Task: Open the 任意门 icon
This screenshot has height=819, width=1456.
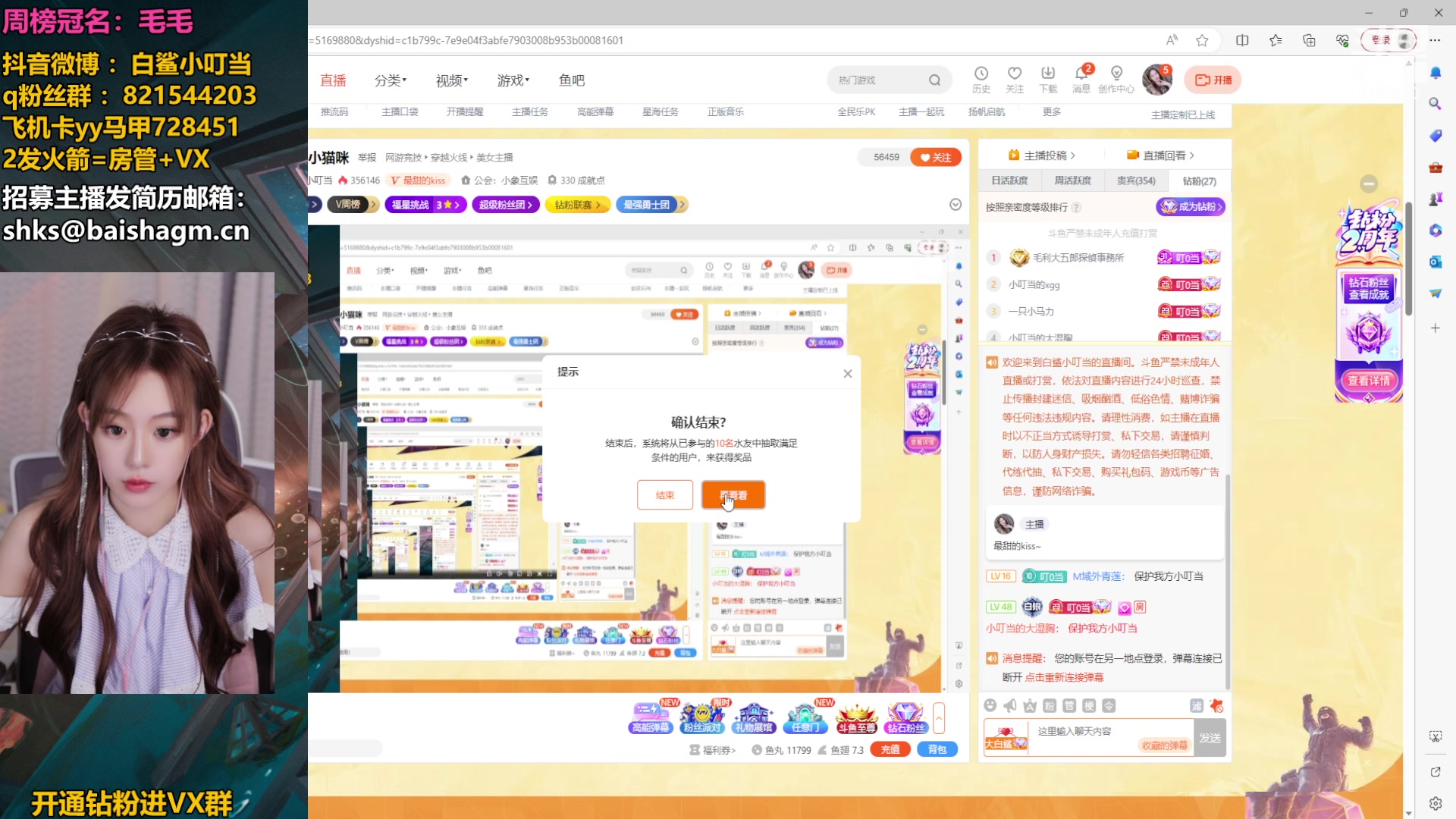Action: coord(805,717)
